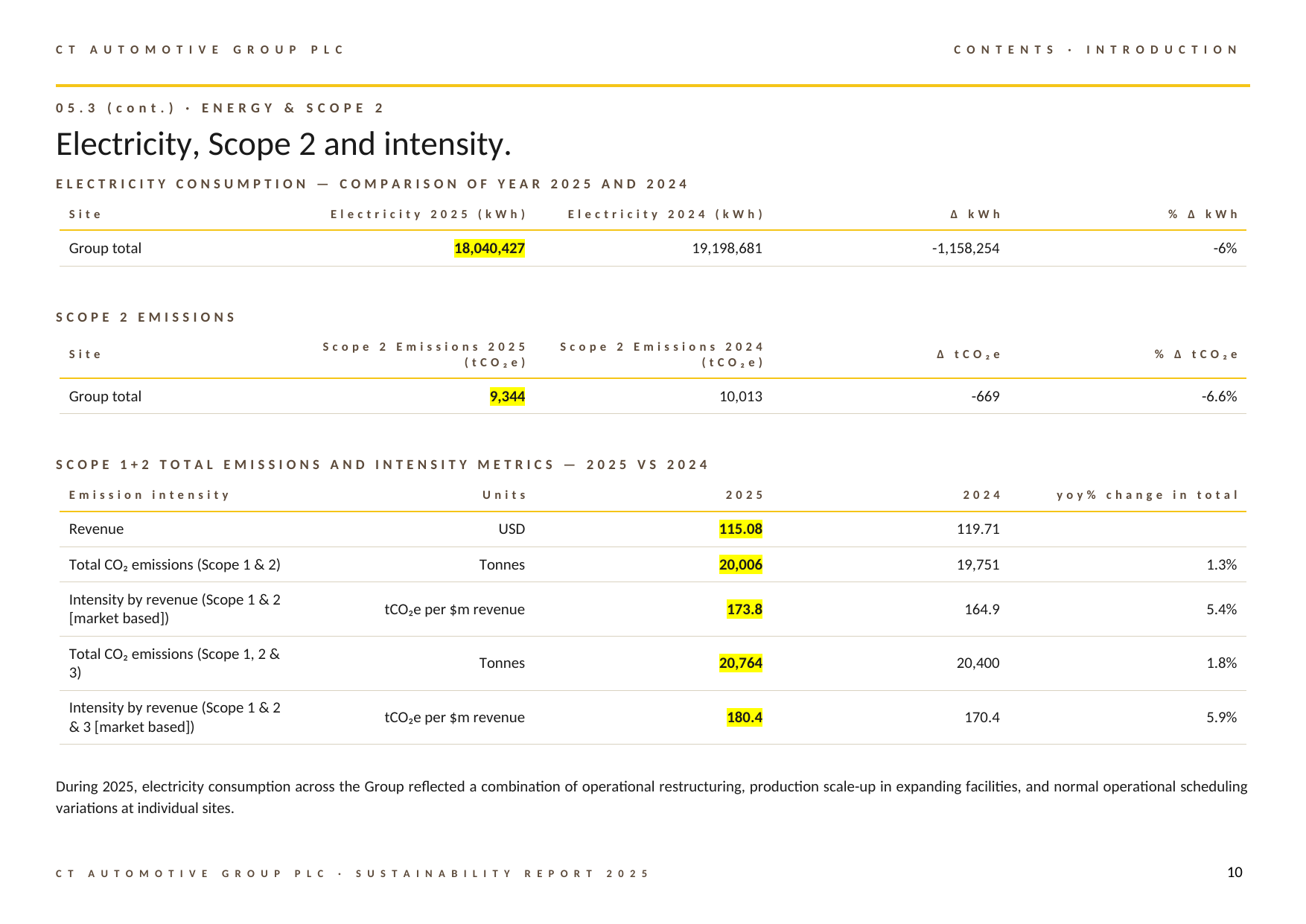The width and height of the screenshot is (1306, 924).
Task: Click the paragraph starting 'During 2025'
Action: click(x=652, y=797)
